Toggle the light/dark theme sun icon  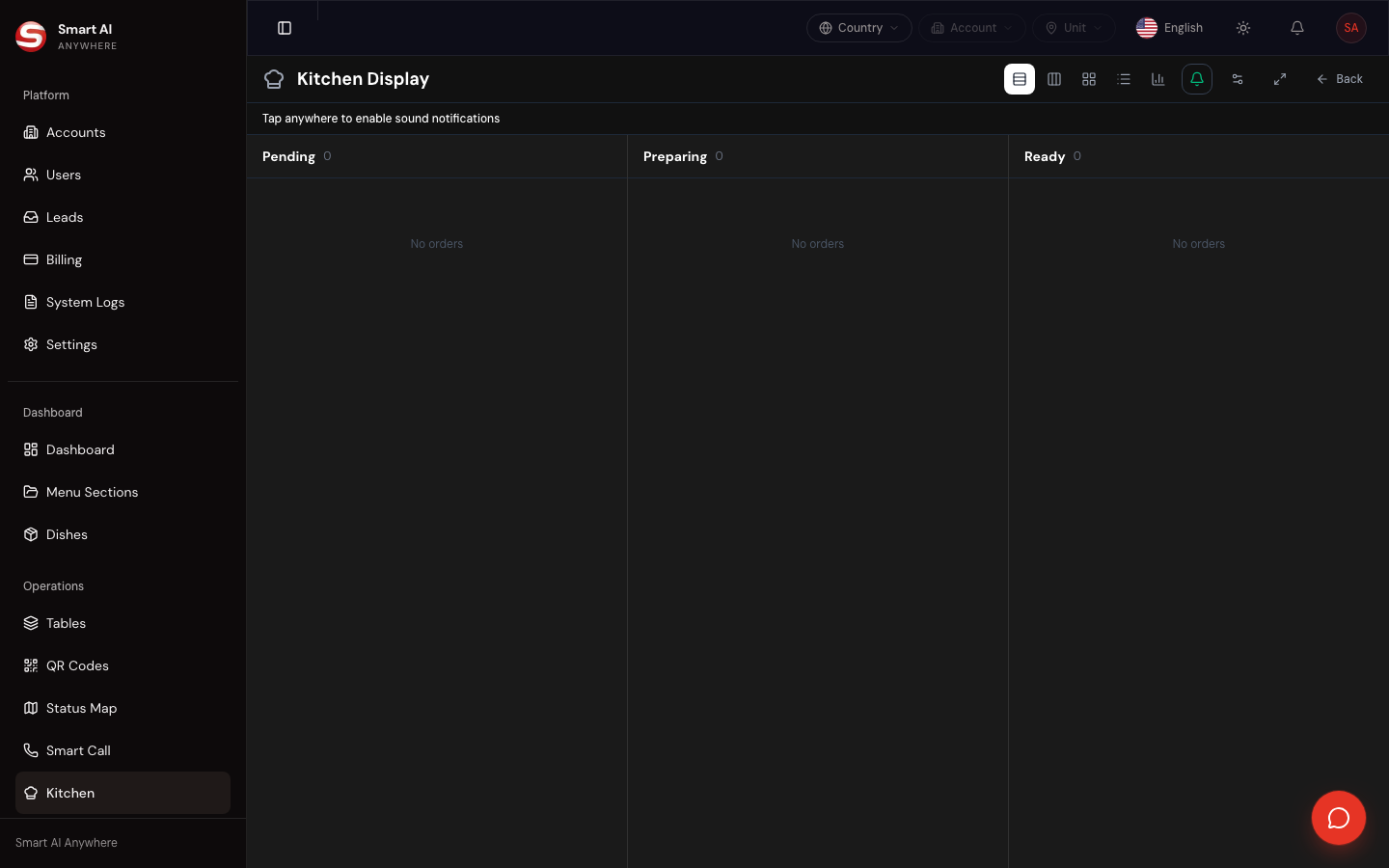[1243, 28]
